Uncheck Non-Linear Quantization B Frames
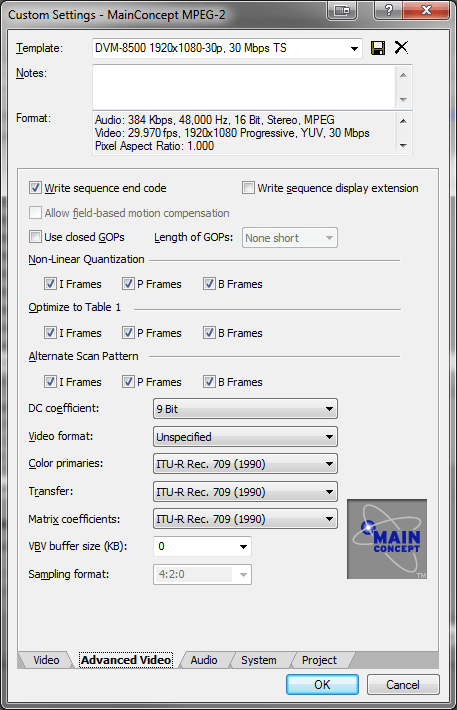Screen dimensions: 457x710 [209, 284]
